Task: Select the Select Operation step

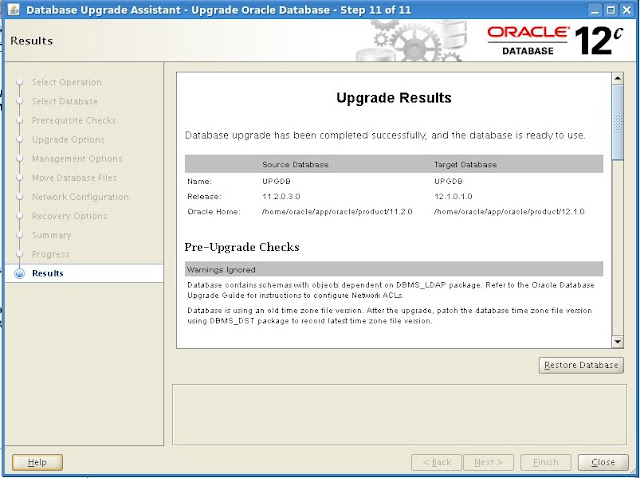Action: [x=67, y=82]
